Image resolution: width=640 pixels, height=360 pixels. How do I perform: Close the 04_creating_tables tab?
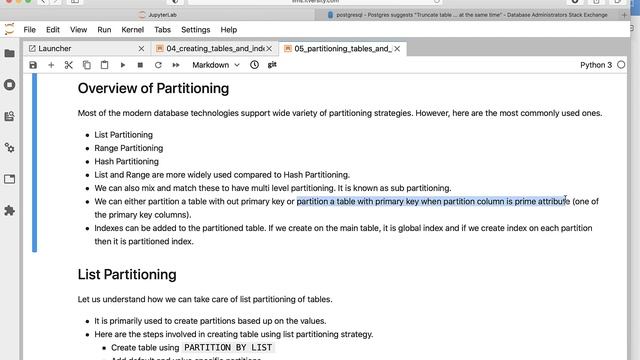[269, 49]
